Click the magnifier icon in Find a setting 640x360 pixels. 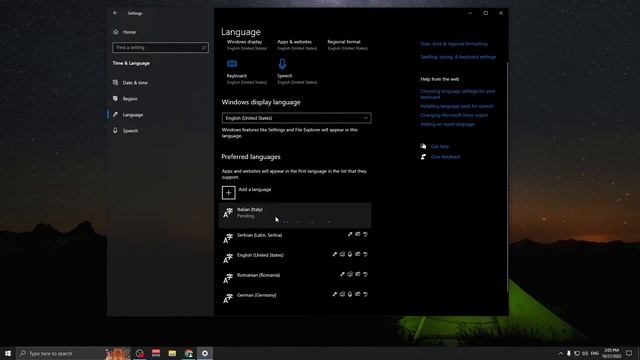click(x=203, y=47)
